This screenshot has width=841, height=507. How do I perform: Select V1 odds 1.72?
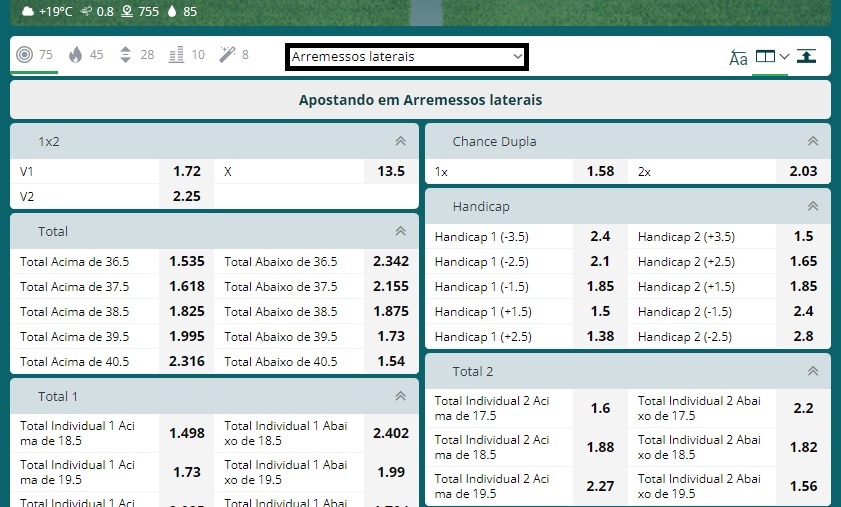pos(186,171)
